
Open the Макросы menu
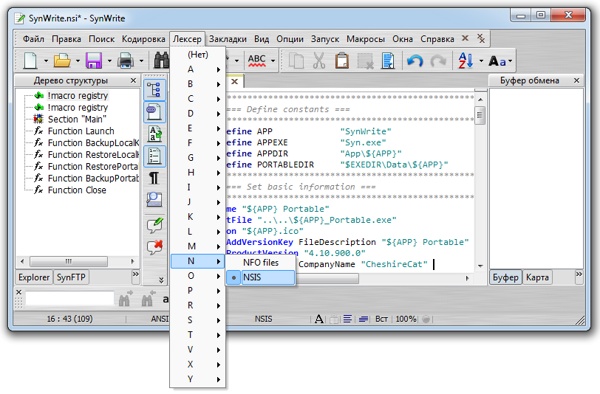coord(365,39)
